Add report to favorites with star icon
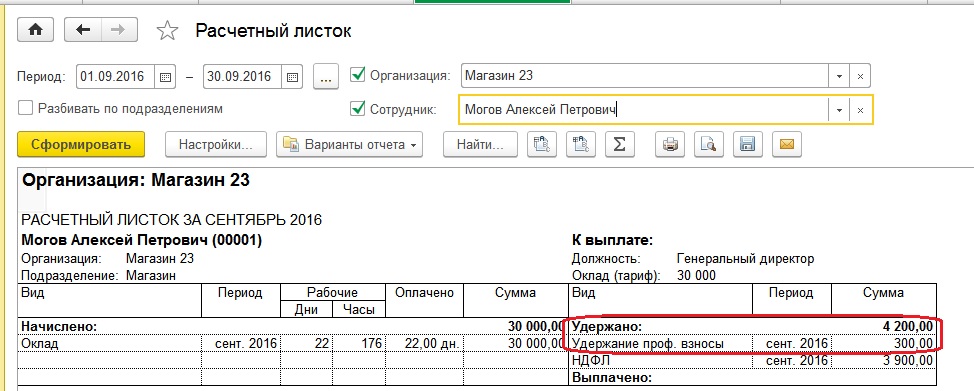 click(x=167, y=30)
